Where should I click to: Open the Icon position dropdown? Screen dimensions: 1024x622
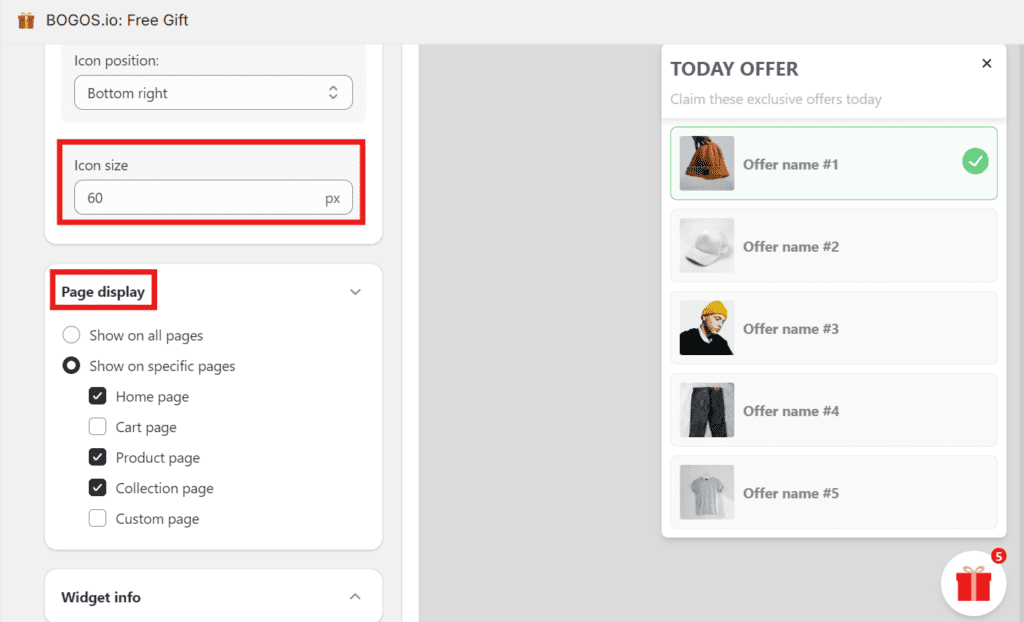click(x=213, y=93)
